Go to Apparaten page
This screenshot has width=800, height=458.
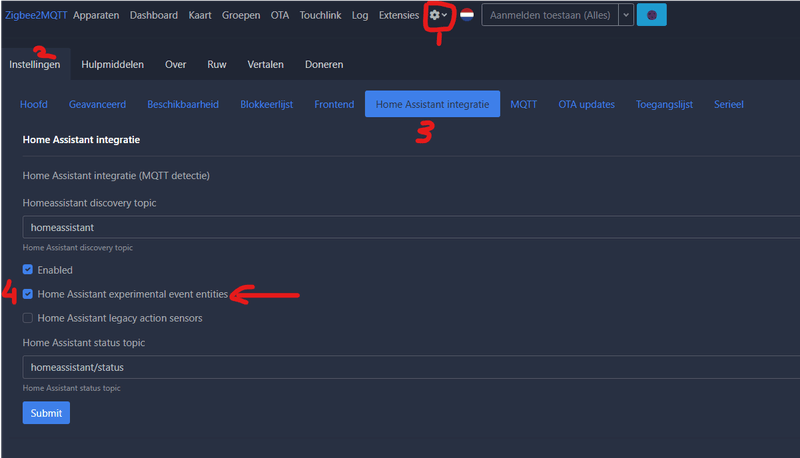point(96,15)
